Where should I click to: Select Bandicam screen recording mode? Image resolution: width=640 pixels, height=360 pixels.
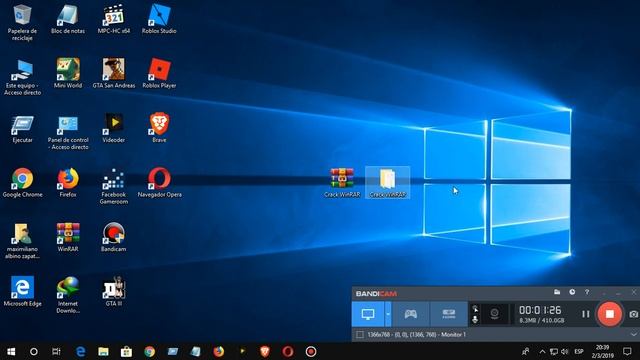point(368,314)
